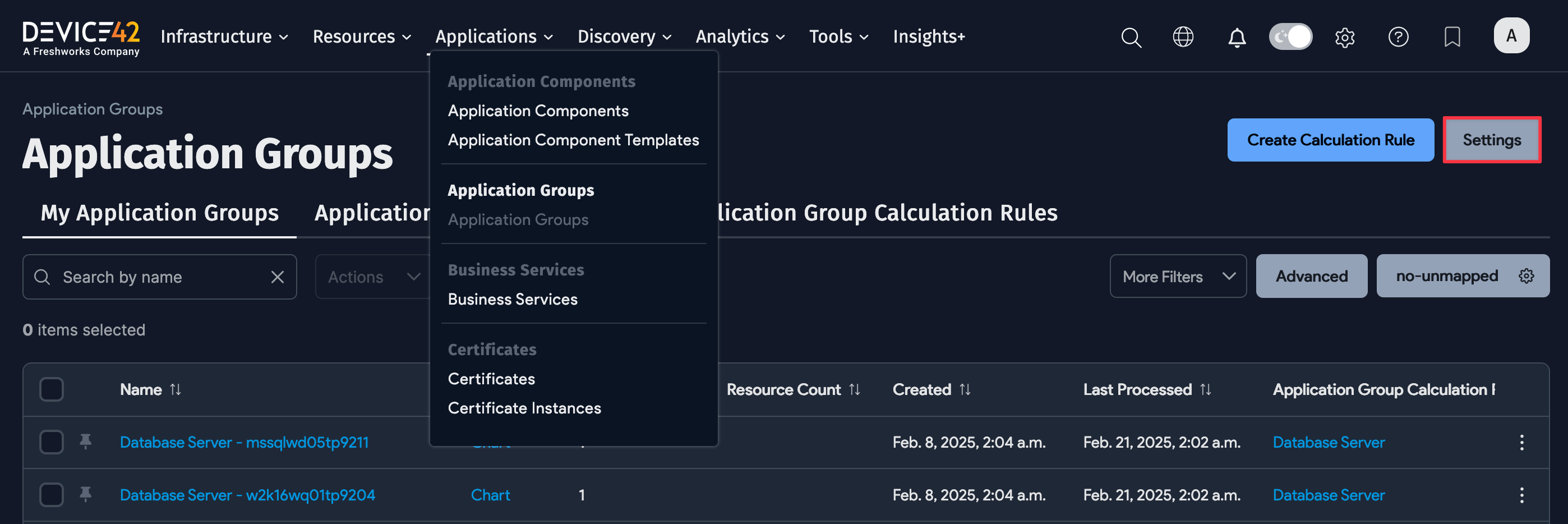Open the notifications bell

[1236, 36]
